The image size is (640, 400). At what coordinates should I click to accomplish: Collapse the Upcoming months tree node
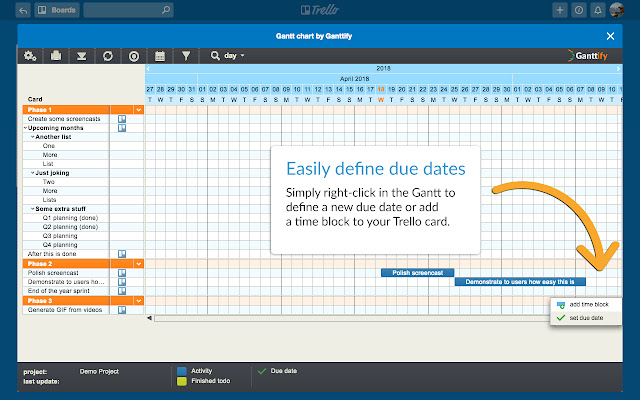tap(25, 128)
